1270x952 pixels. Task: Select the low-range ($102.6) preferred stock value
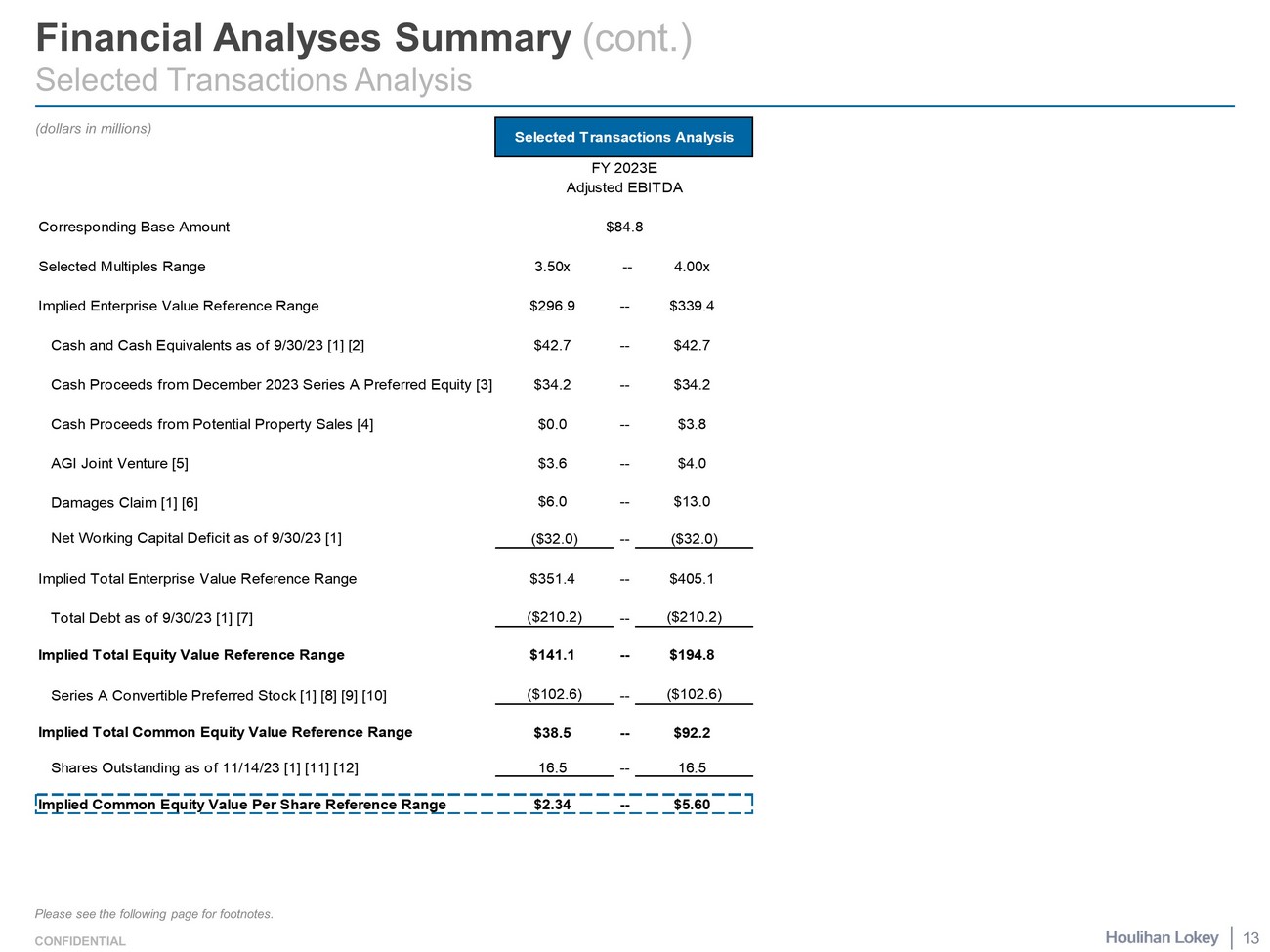(x=554, y=694)
